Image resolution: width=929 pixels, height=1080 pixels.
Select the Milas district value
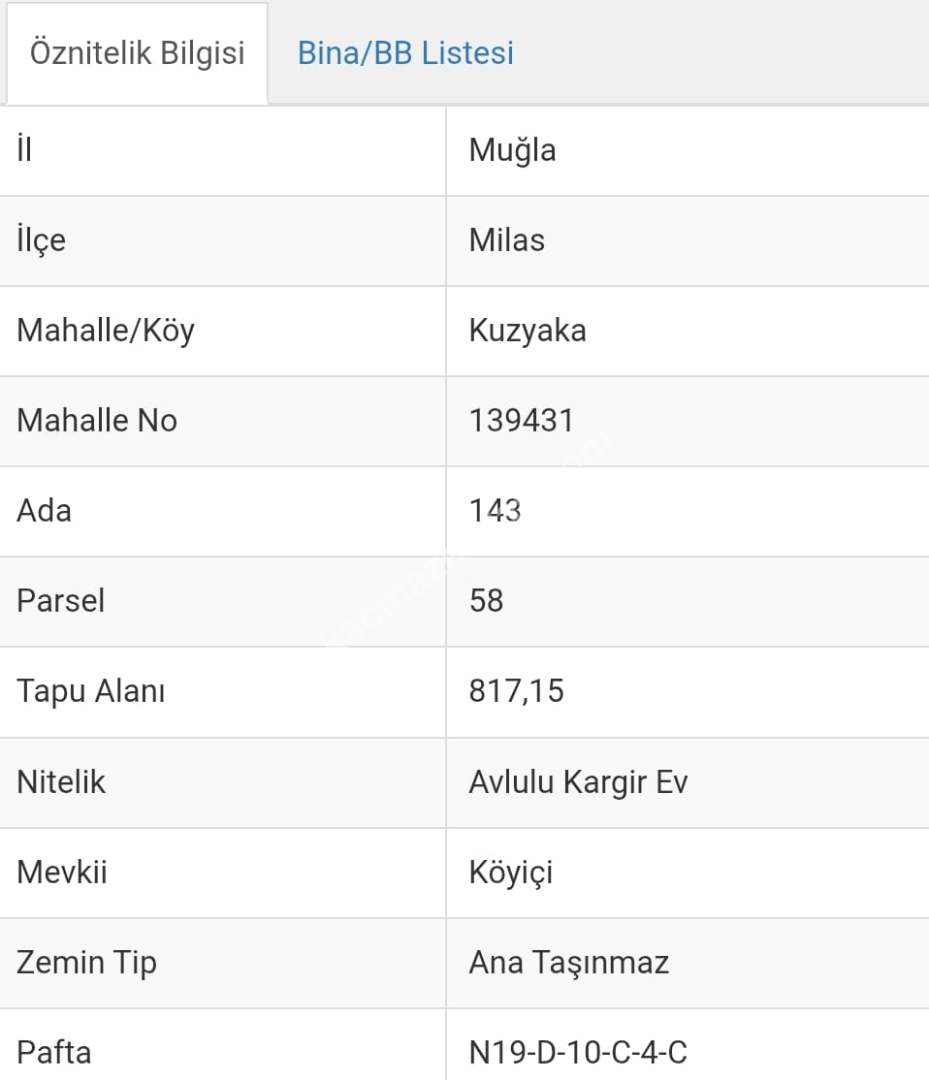point(507,240)
